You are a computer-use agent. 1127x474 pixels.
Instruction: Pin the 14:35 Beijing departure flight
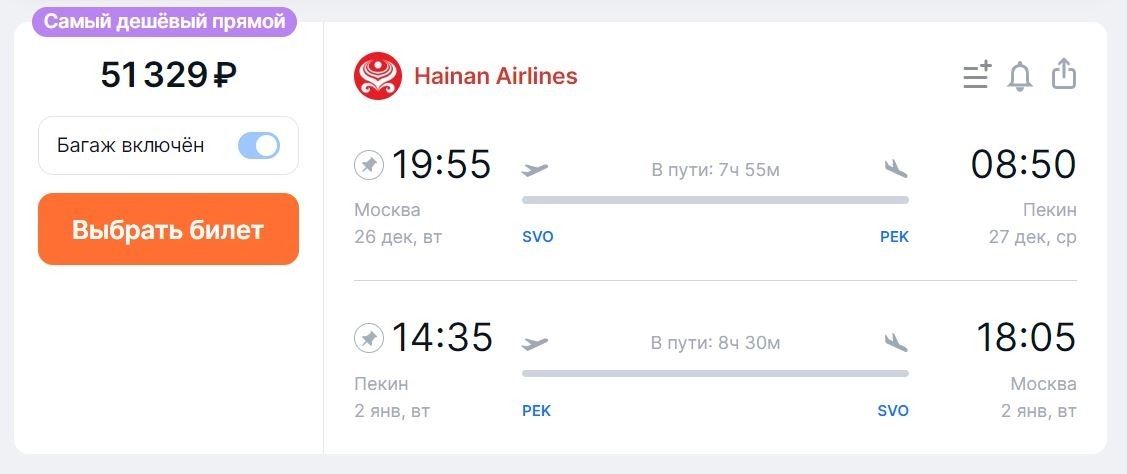click(369, 338)
